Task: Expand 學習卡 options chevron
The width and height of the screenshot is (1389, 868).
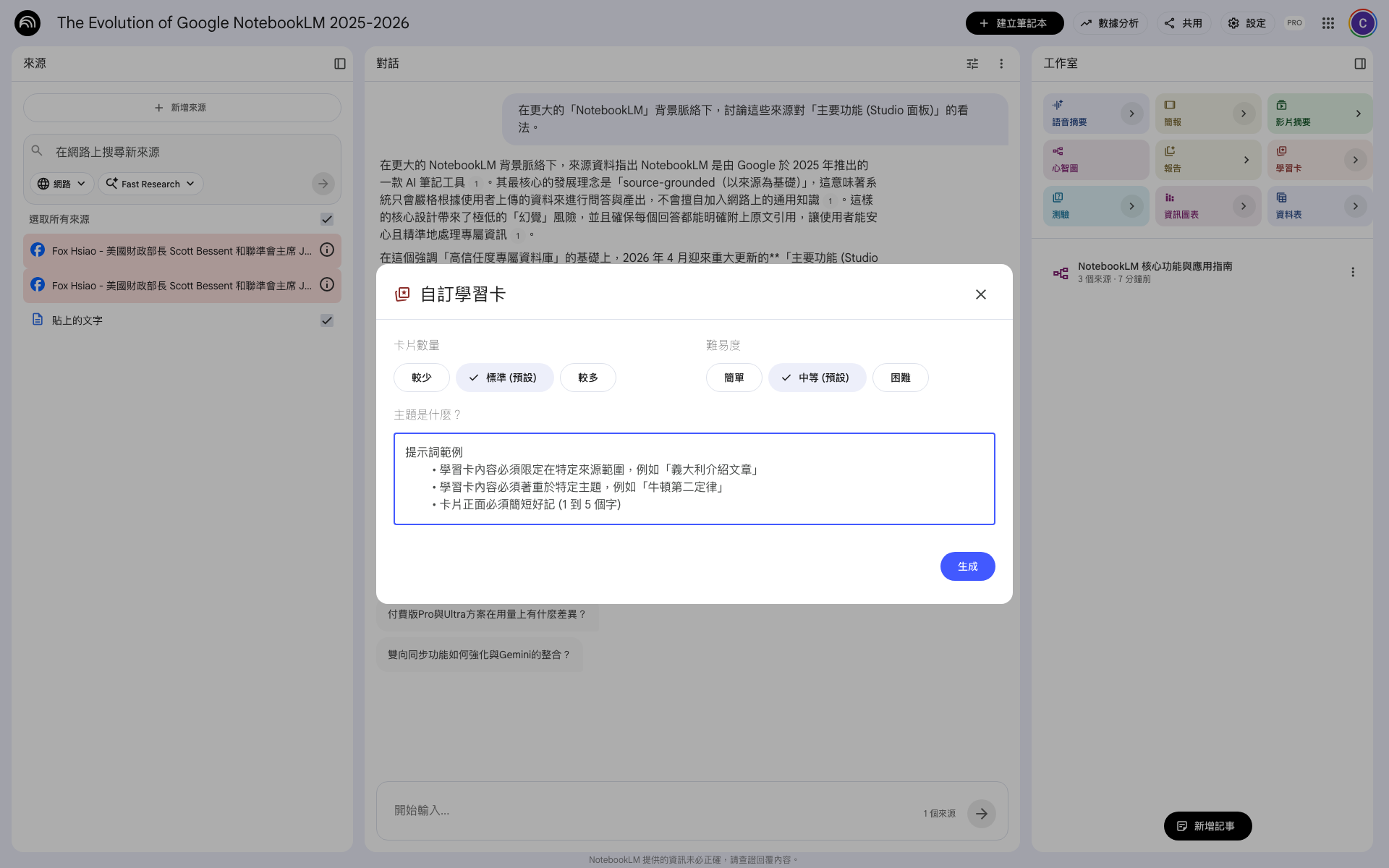Action: tap(1356, 160)
